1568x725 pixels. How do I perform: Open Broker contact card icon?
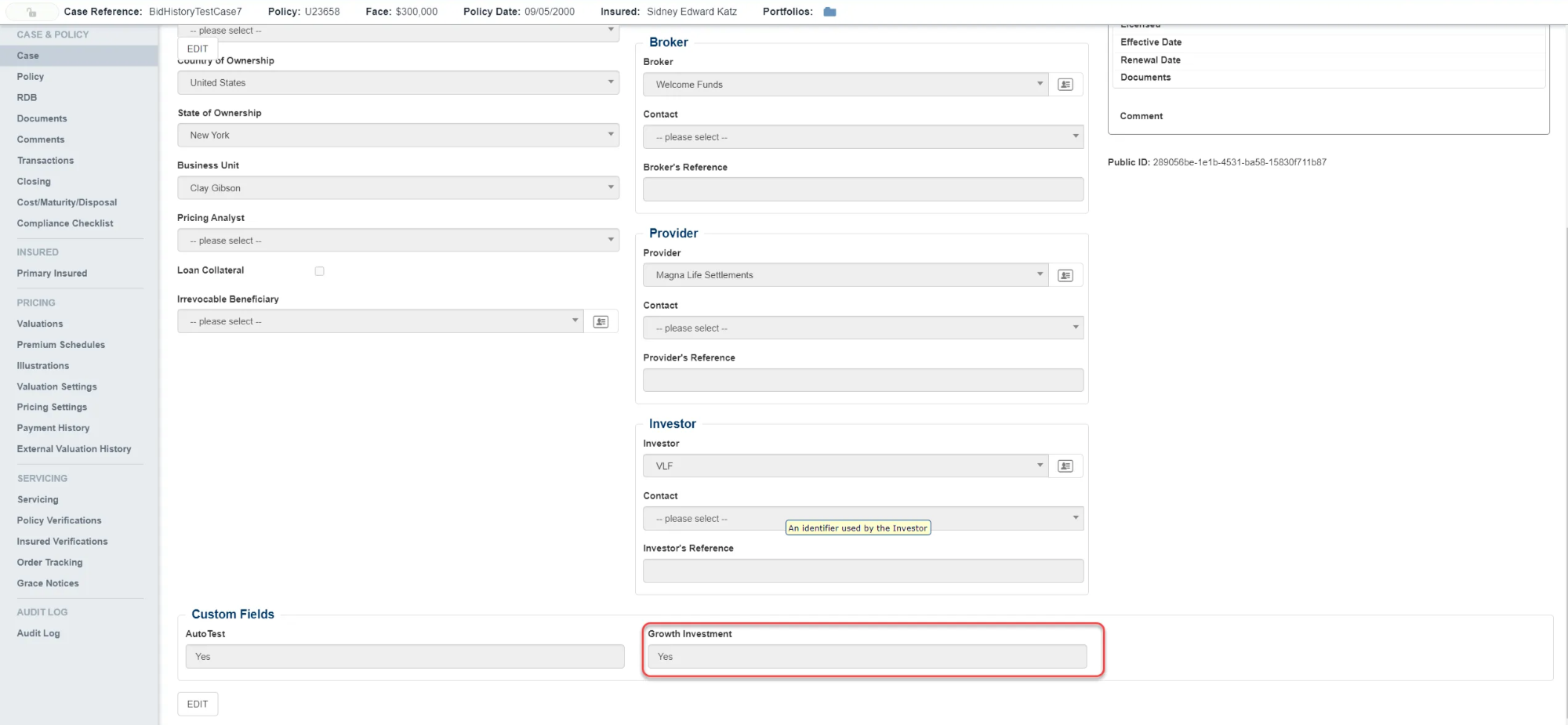1065,85
